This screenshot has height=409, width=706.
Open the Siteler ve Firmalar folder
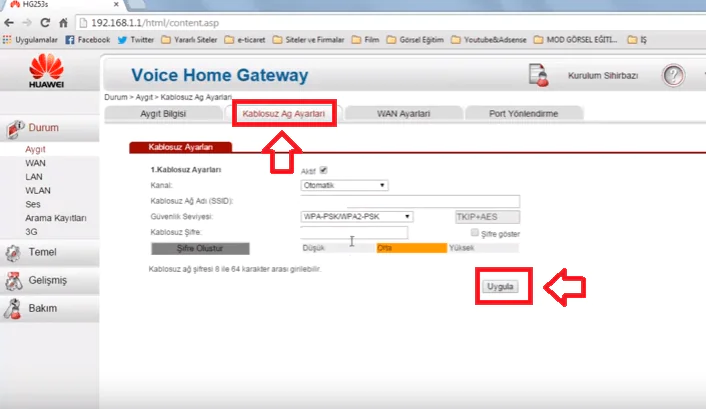308,40
